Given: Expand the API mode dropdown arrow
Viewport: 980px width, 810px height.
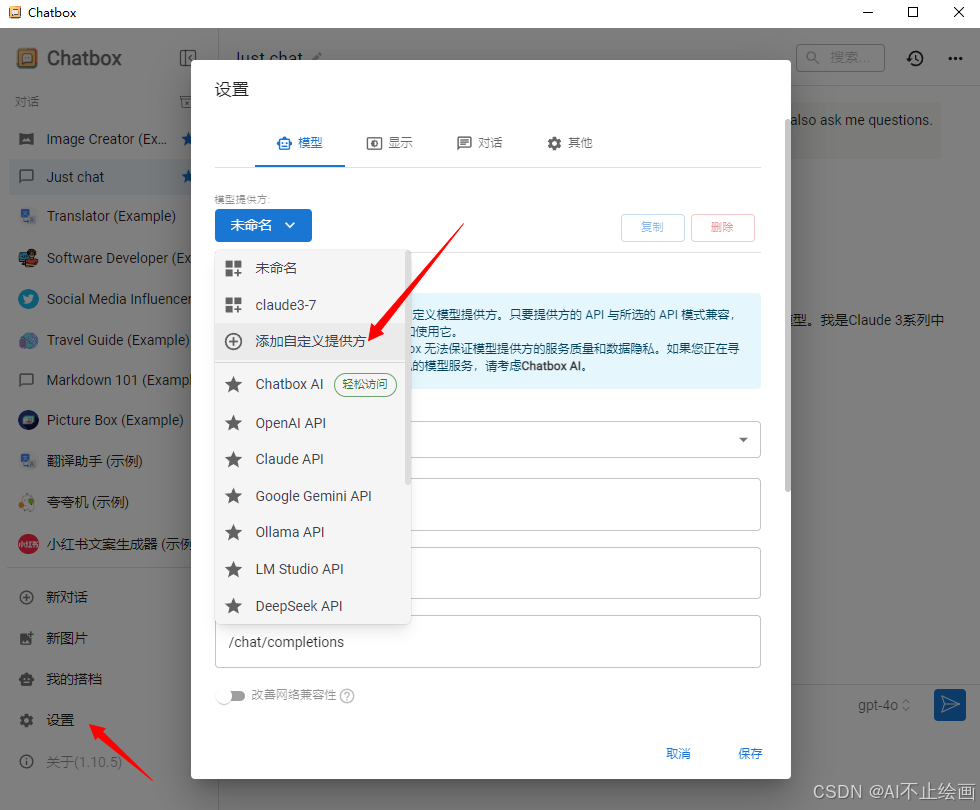Looking at the screenshot, I should (x=743, y=440).
